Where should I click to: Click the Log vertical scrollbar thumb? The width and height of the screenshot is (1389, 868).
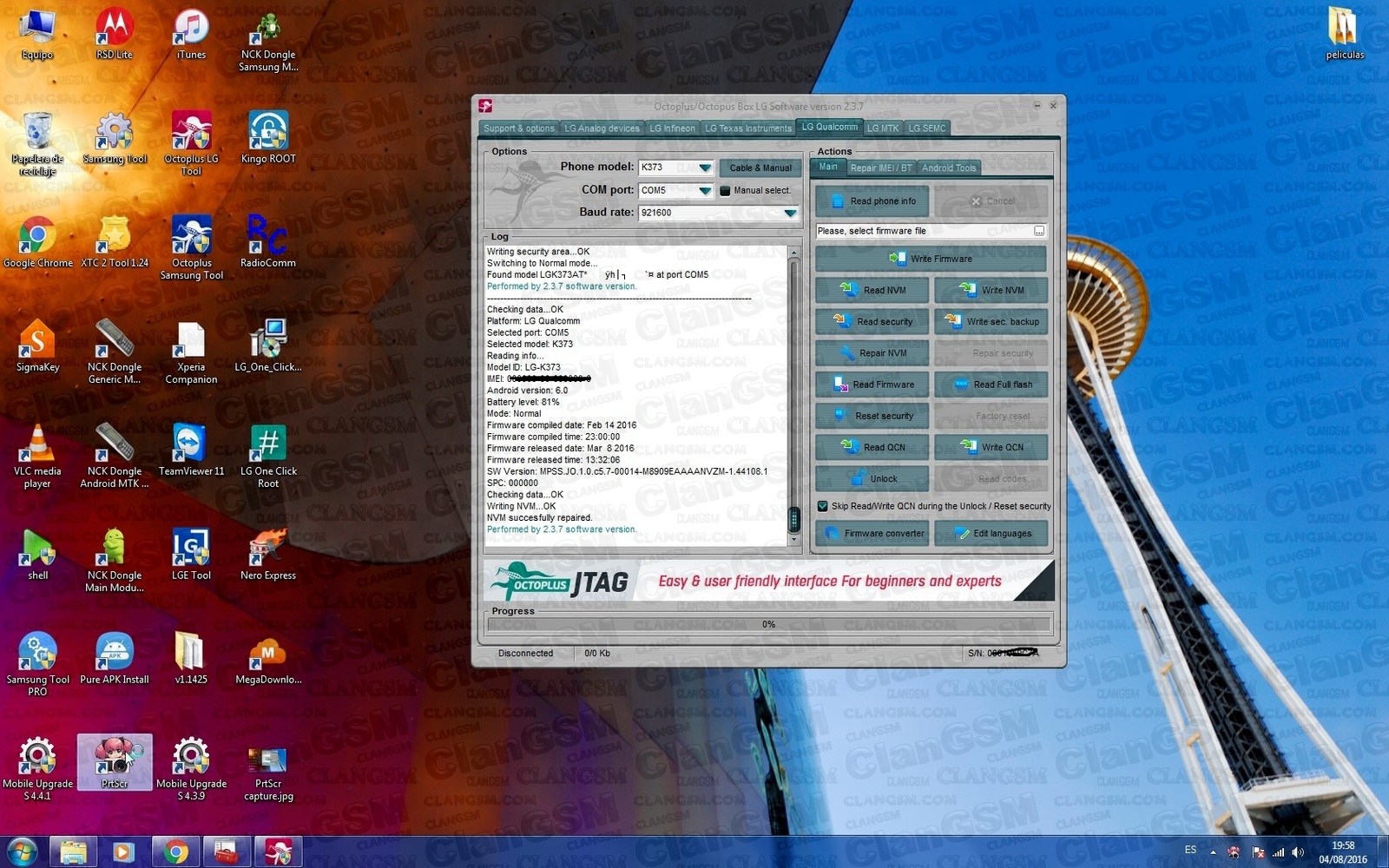[x=793, y=519]
